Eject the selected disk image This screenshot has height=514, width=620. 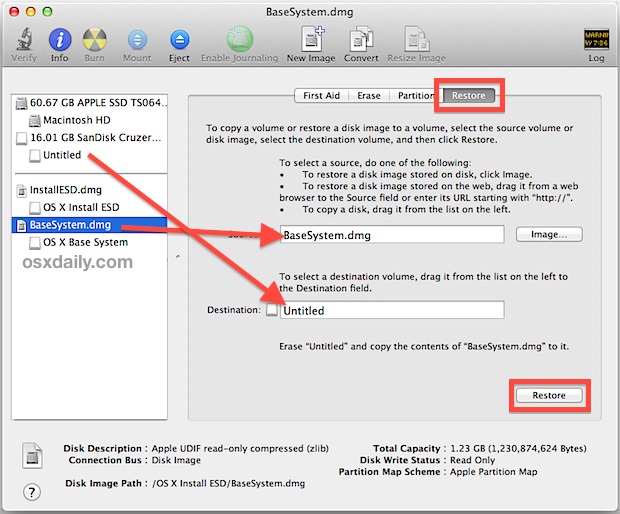pyautogui.click(x=180, y=40)
